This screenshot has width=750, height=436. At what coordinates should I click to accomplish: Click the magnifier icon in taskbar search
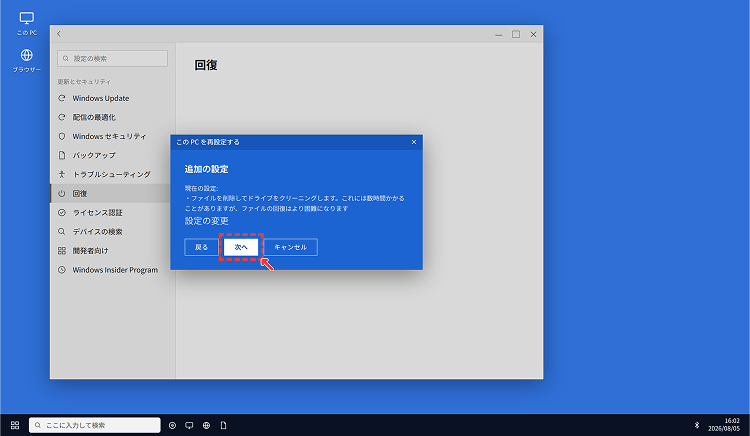38,425
